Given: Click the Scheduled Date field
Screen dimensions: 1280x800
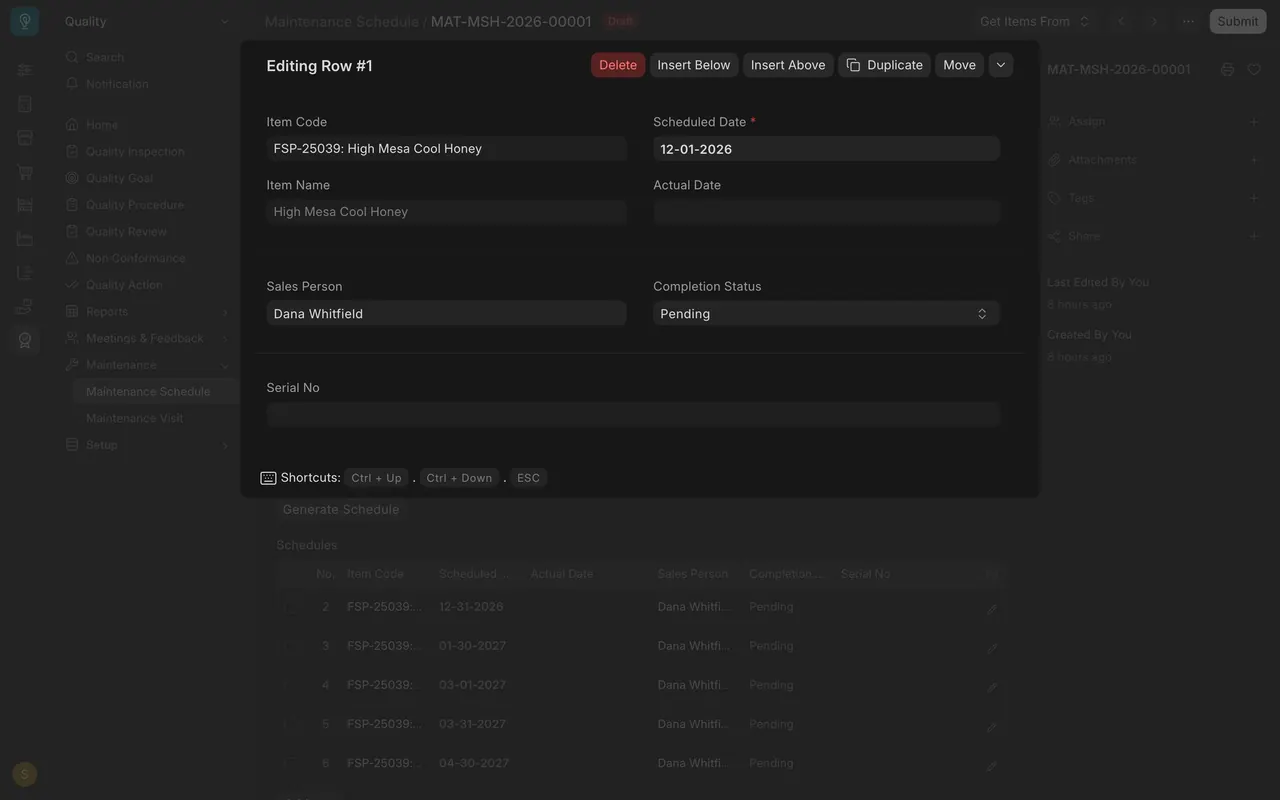Looking at the screenshot, I should [x=826, y=149].
